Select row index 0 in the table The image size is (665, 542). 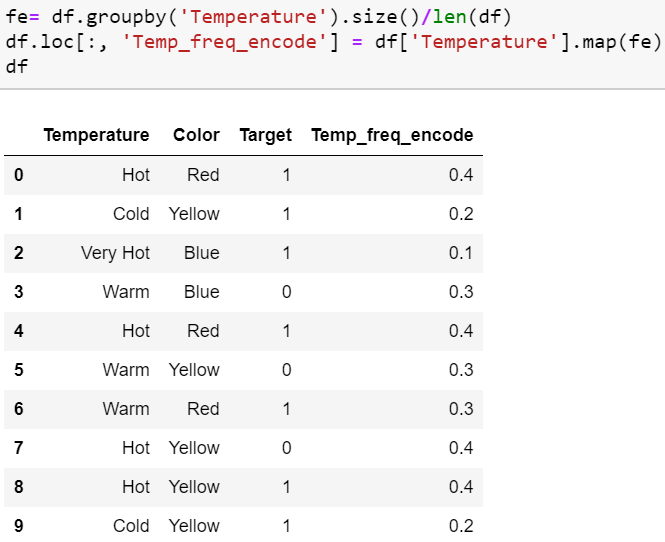tap(19, 175)
